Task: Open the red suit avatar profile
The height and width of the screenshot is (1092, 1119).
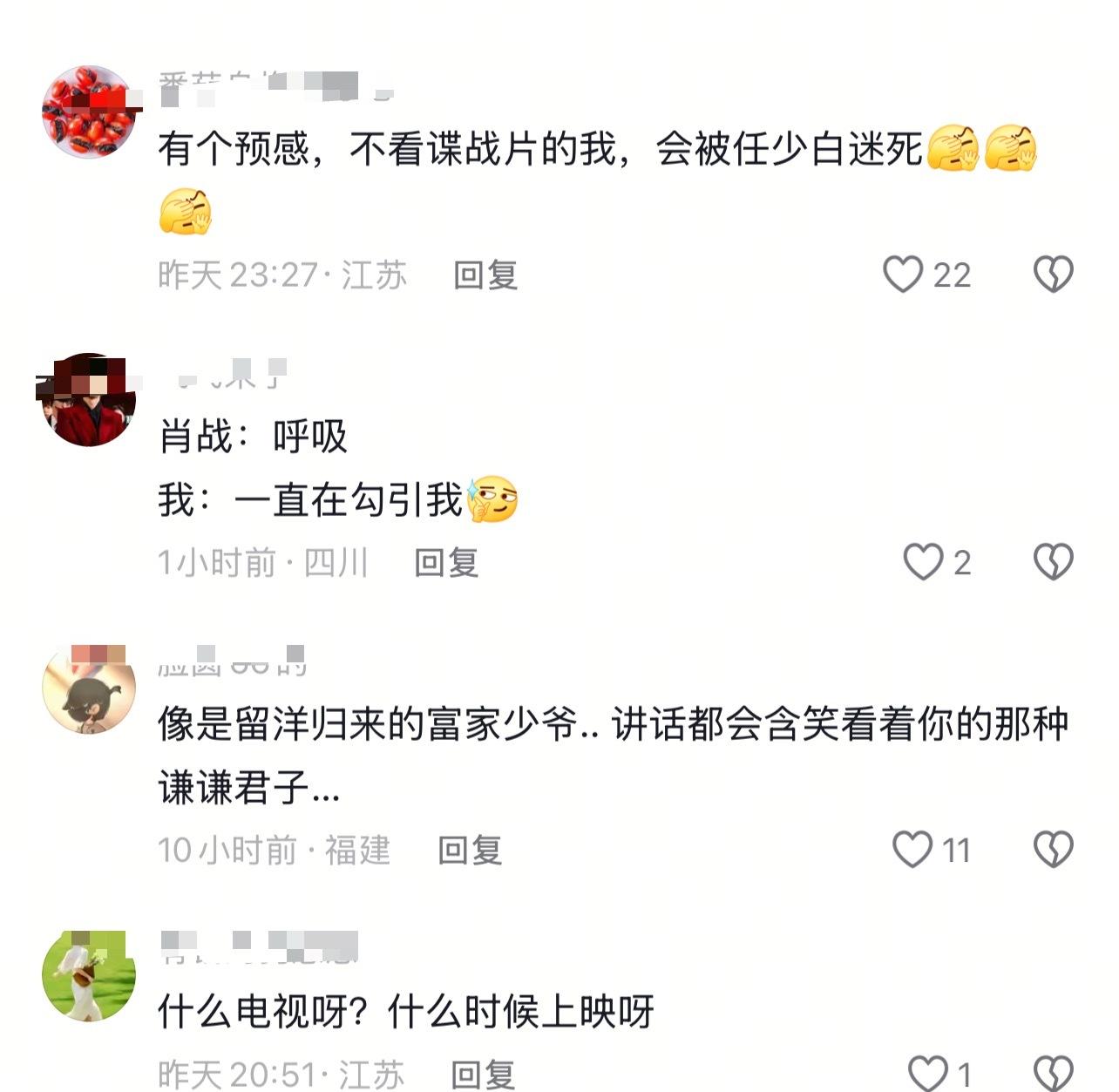Action: coord(89,399)
